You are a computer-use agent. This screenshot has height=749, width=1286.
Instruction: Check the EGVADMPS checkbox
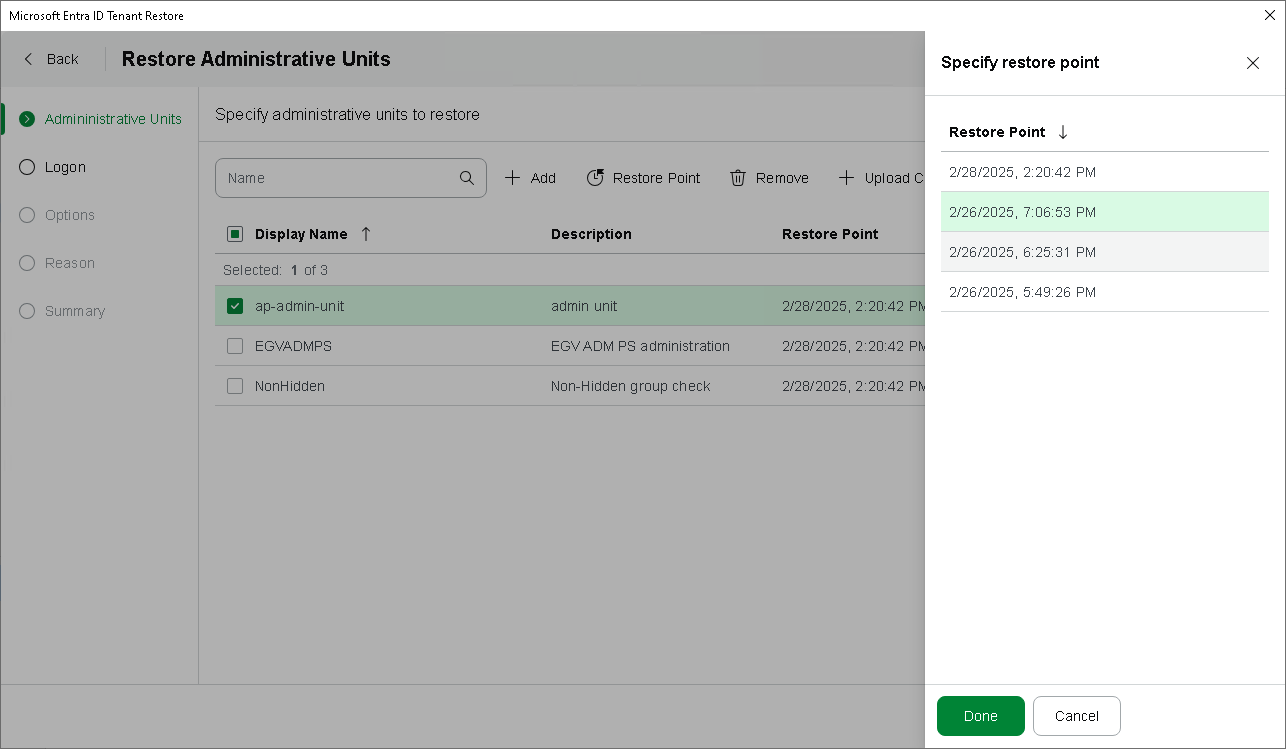[x=235, y=346]
